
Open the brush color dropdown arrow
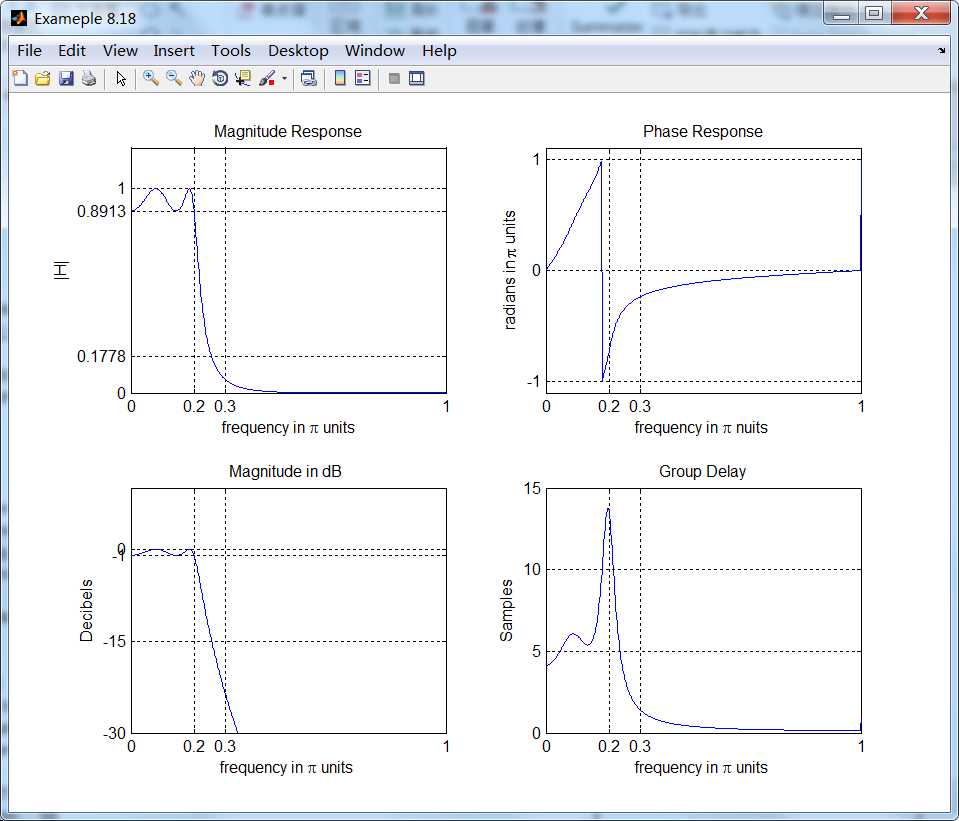pos(284,78)
